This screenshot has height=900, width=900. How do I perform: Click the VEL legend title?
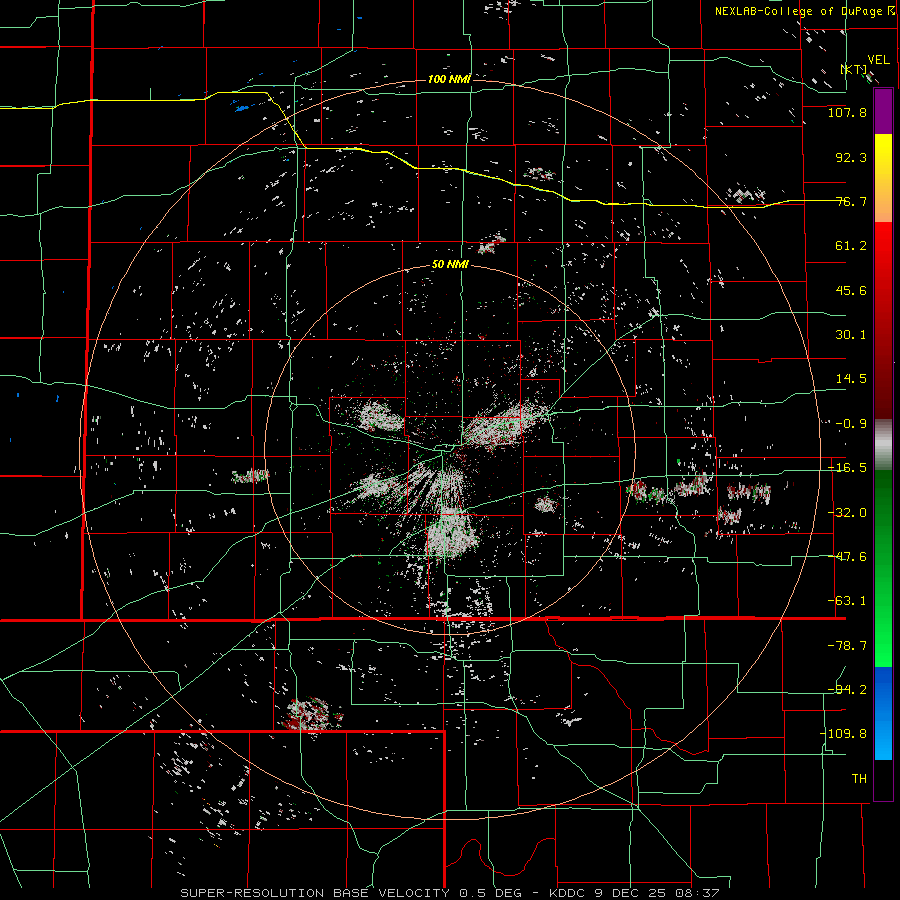(x=879, y=60)
